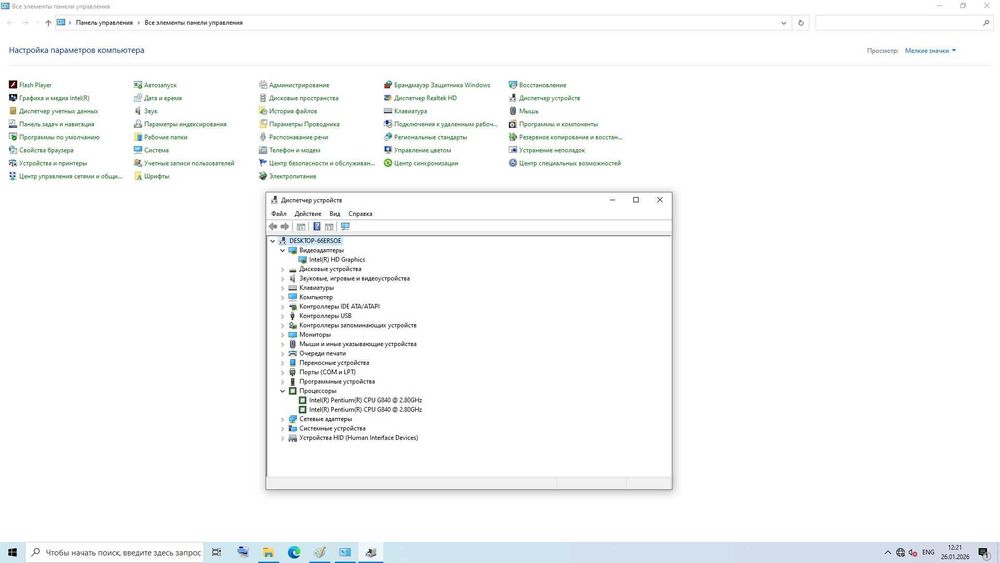Open Восстановление in Control Panel
Screen dimensions: 1000x563
537,85
